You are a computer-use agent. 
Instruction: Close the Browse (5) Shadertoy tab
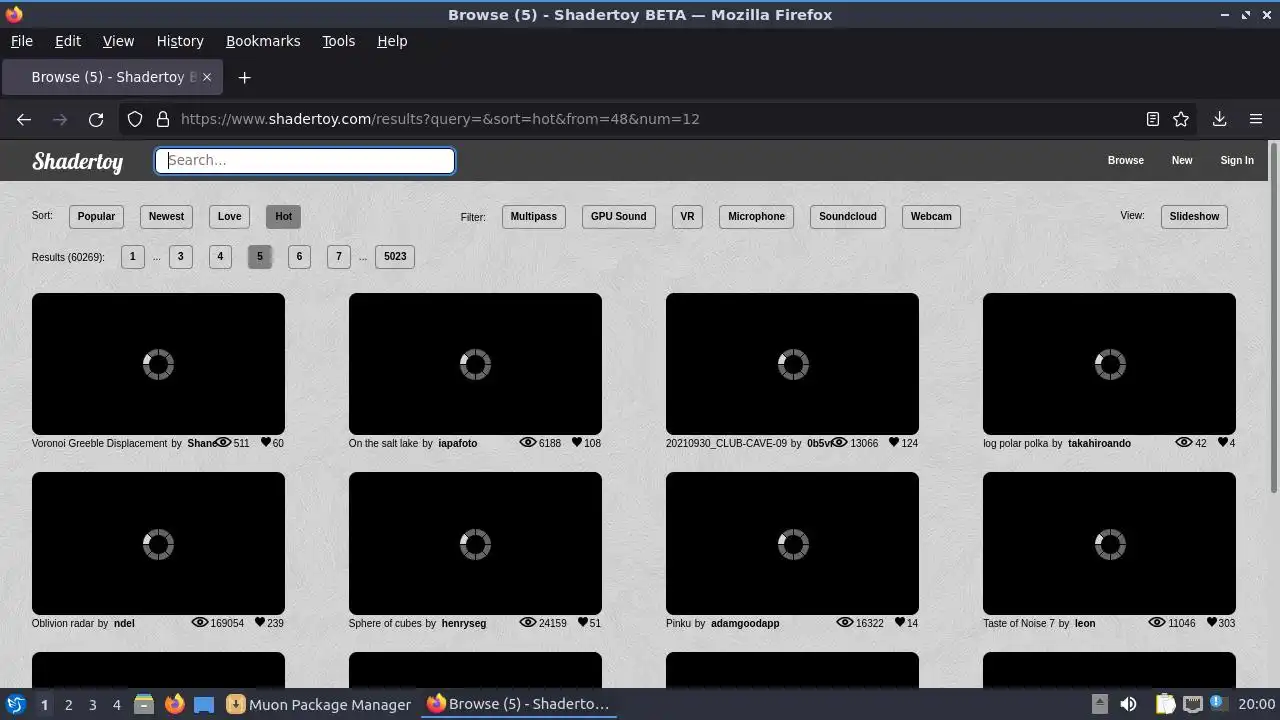tap(207, 77)
